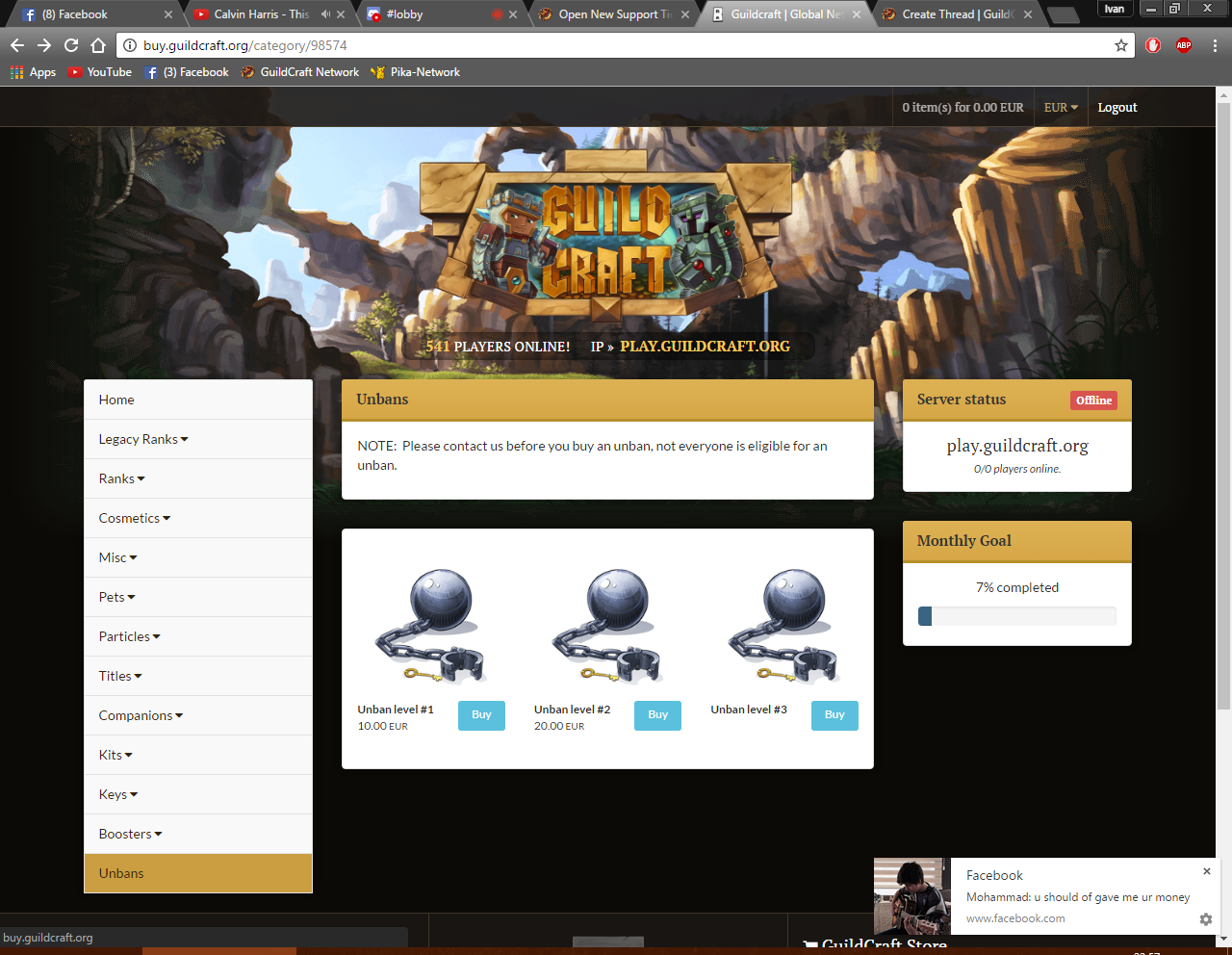Click the Offline server status badge
The height and width of the screenshot is (955, 1232).
[x=1093, y=400]
